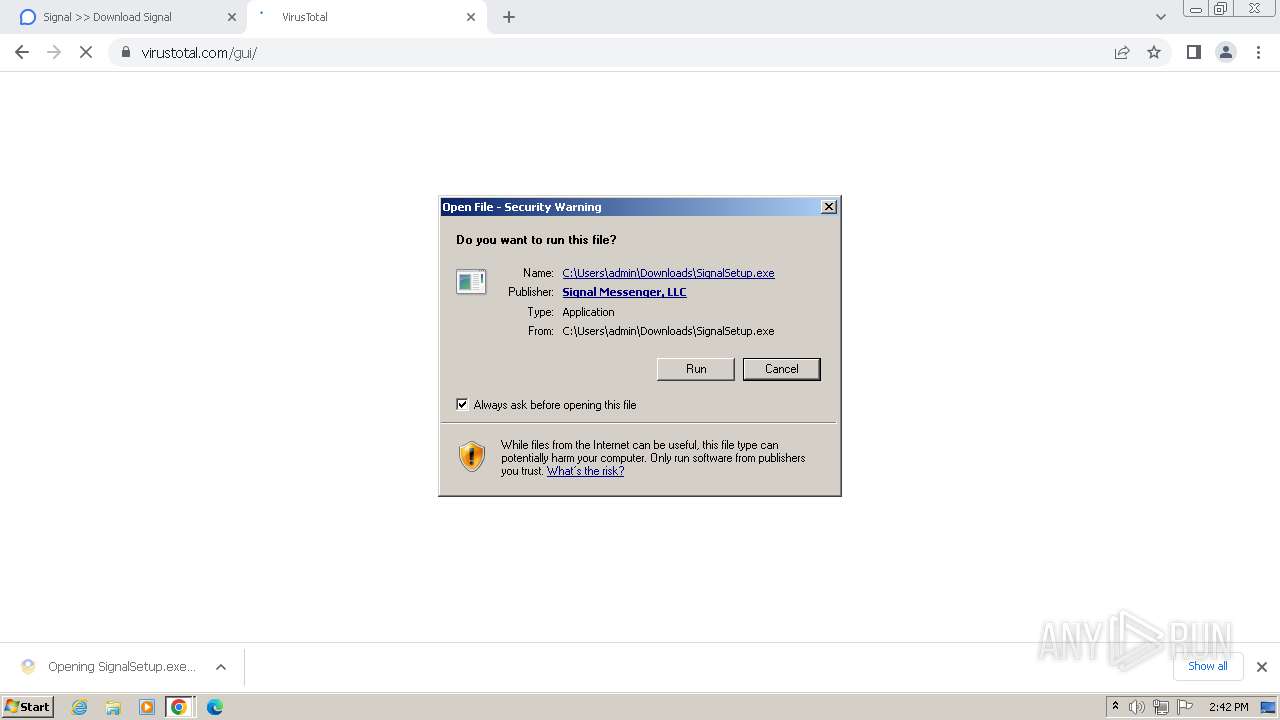
Task: Close the VirusTotal tab
Action: coord(471,17)
